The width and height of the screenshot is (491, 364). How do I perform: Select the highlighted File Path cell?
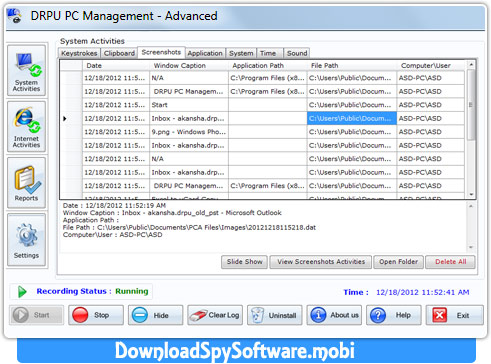352,118
